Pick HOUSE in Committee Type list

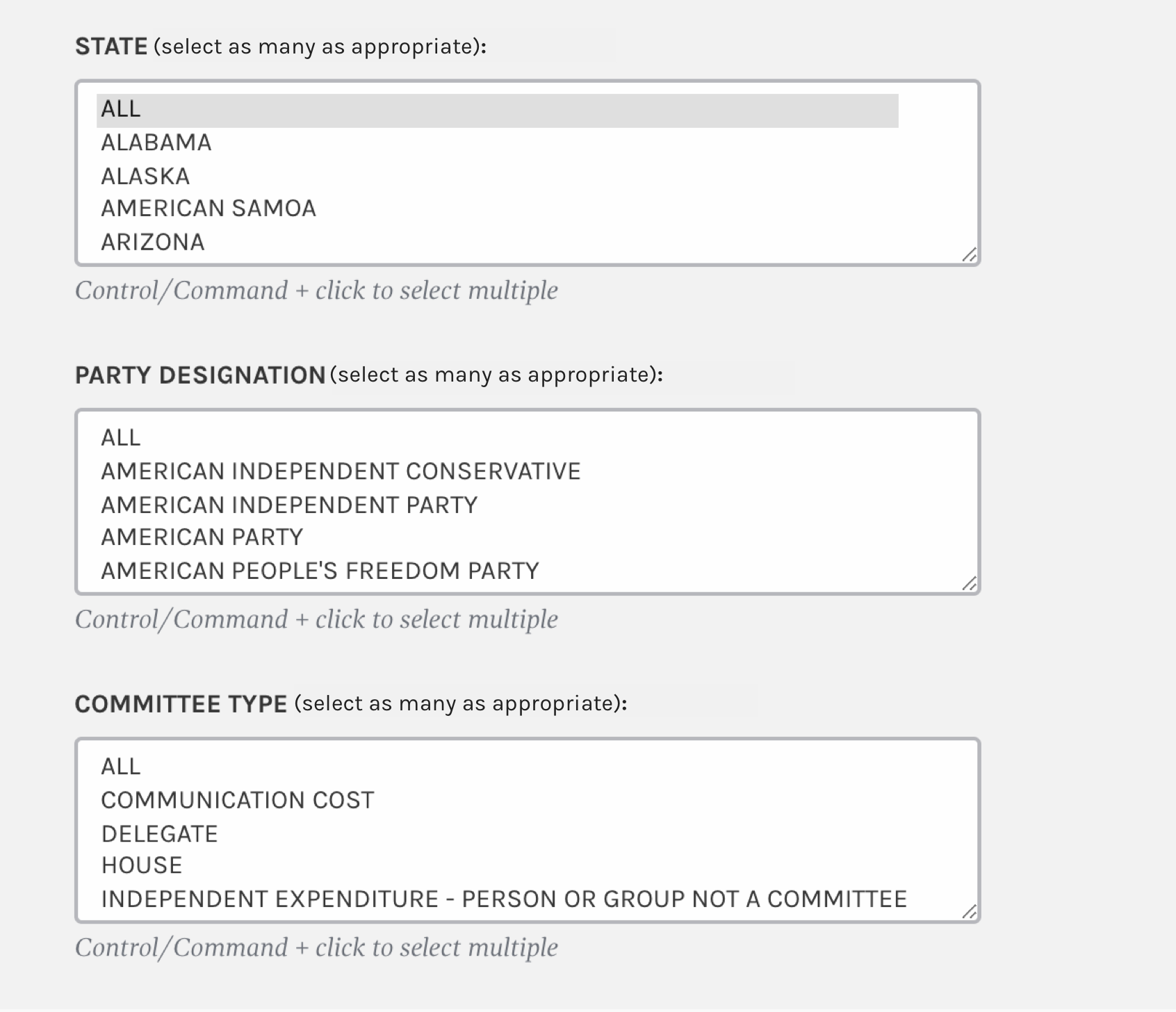[x=497, y=865]
